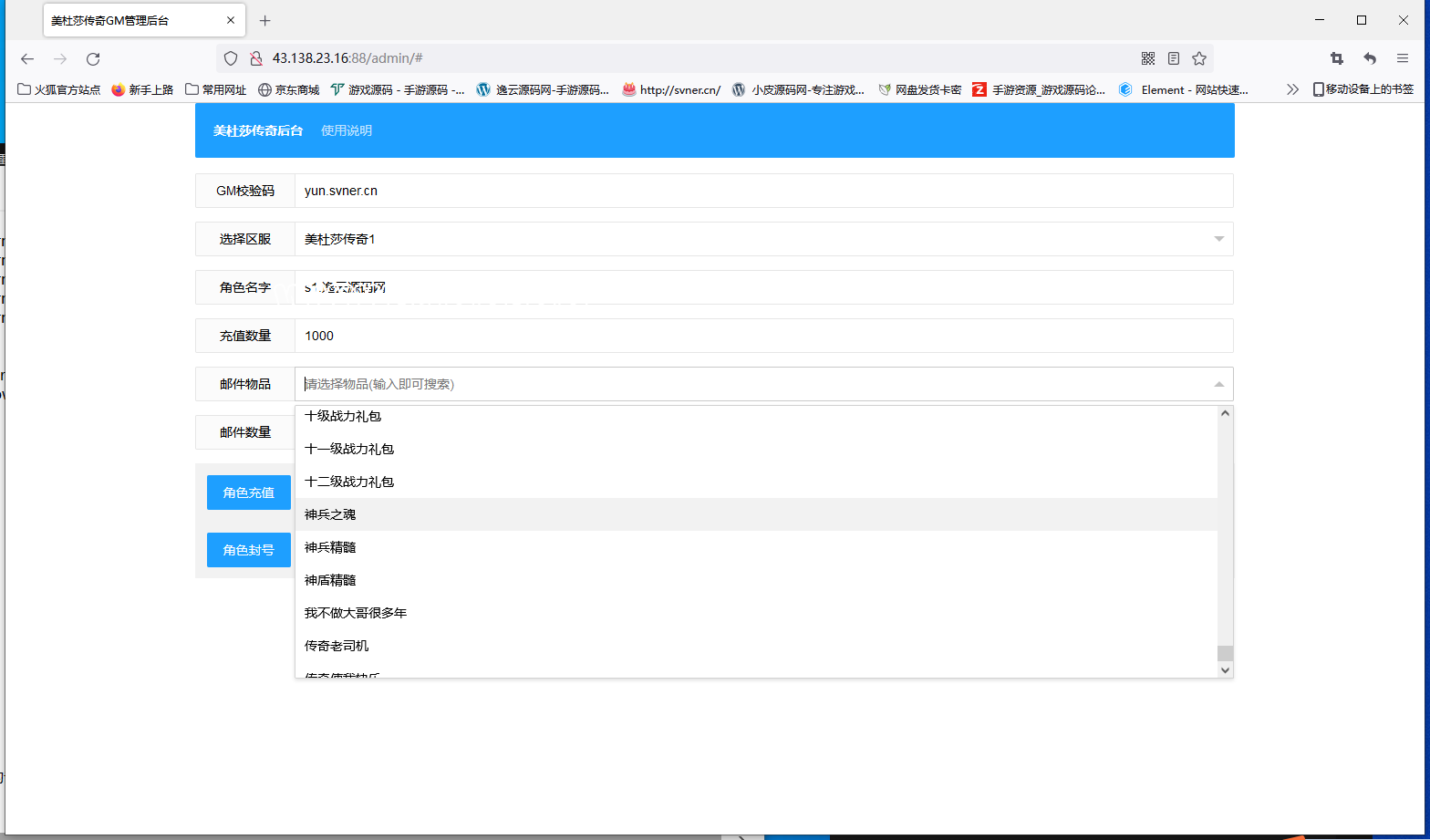Viewport: 1430px width, 840px height.
Task: Choose 十二级战力礼包 from list
Action: point(756,482)
